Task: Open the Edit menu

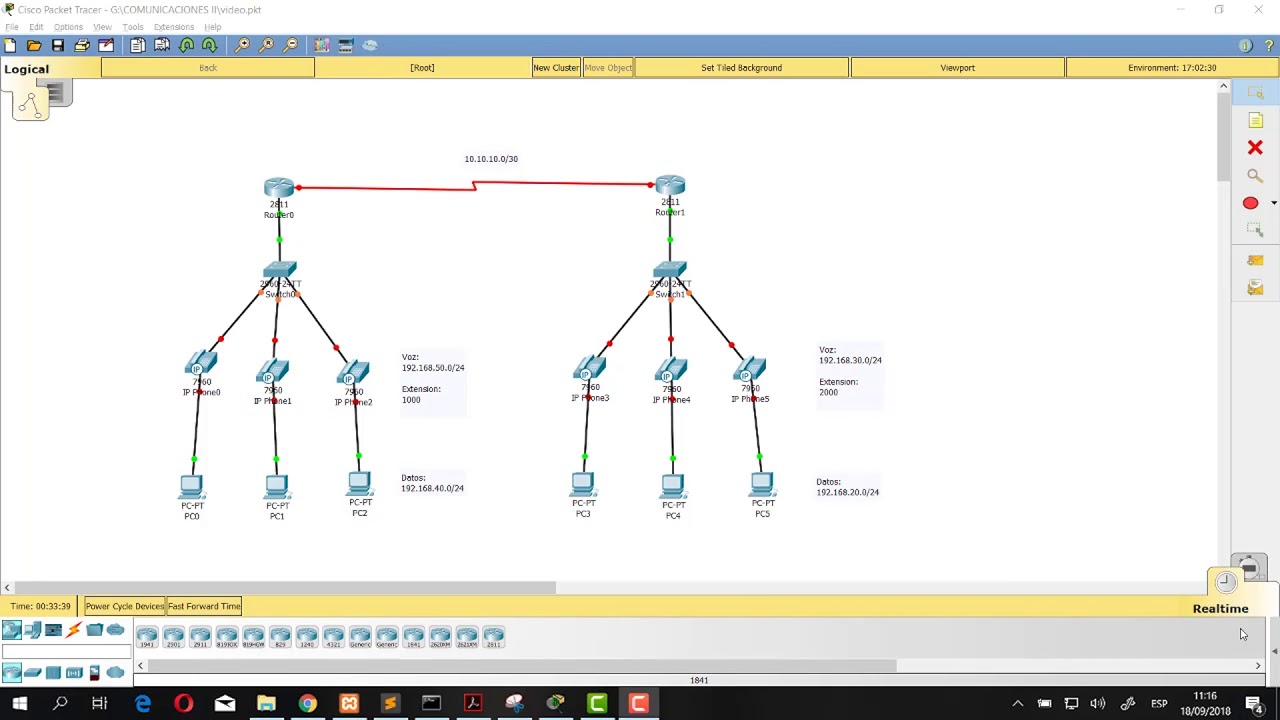Action: tap(36, 27)
